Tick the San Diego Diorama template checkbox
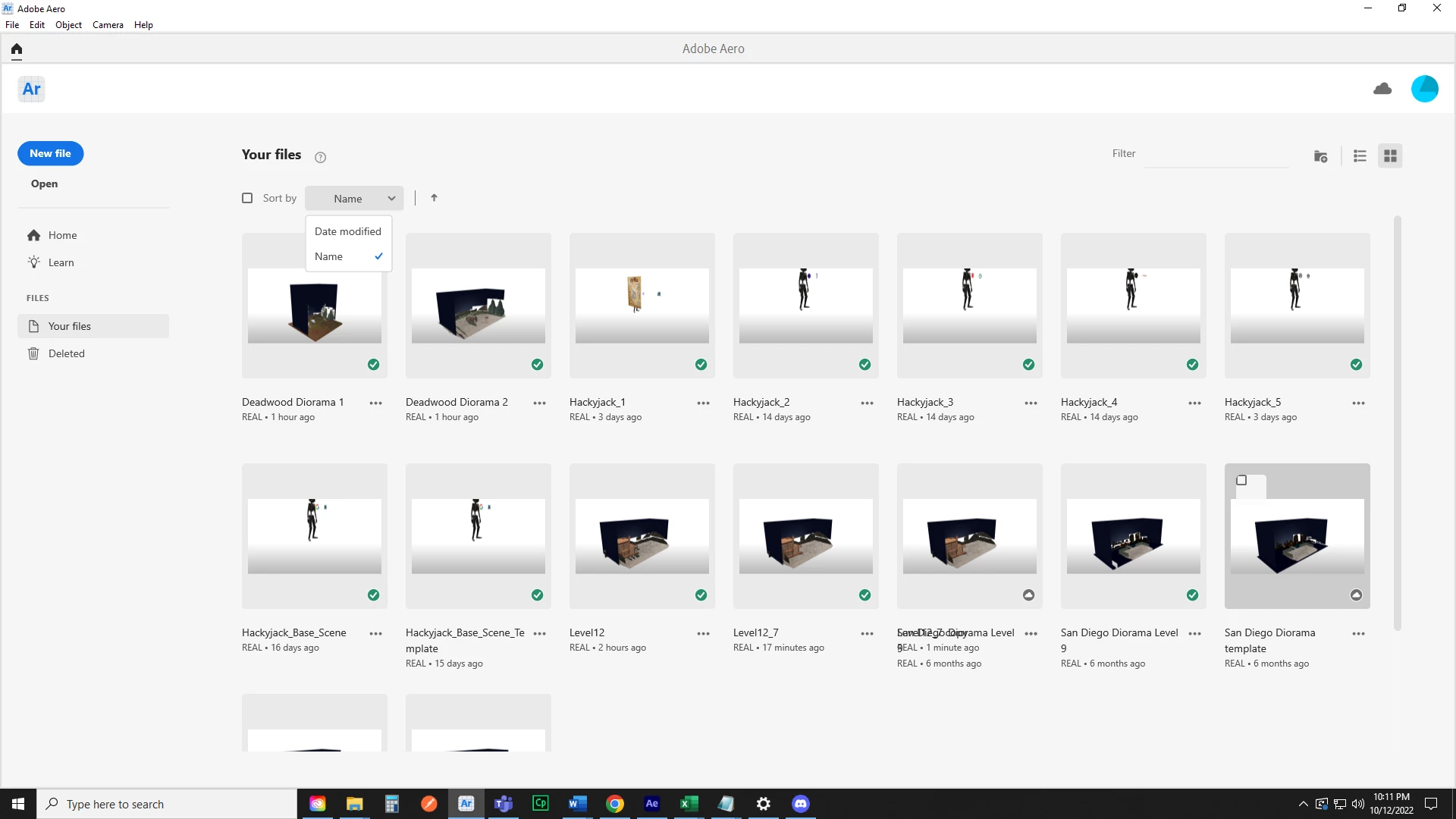1456x819 pixels. click(x=1241, y=480)
